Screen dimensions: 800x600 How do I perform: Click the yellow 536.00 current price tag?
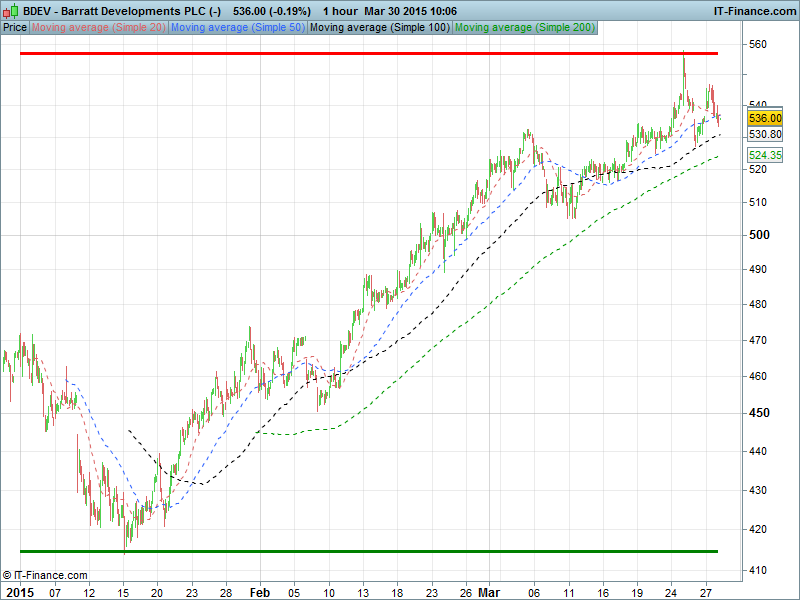tap(764, 118)
